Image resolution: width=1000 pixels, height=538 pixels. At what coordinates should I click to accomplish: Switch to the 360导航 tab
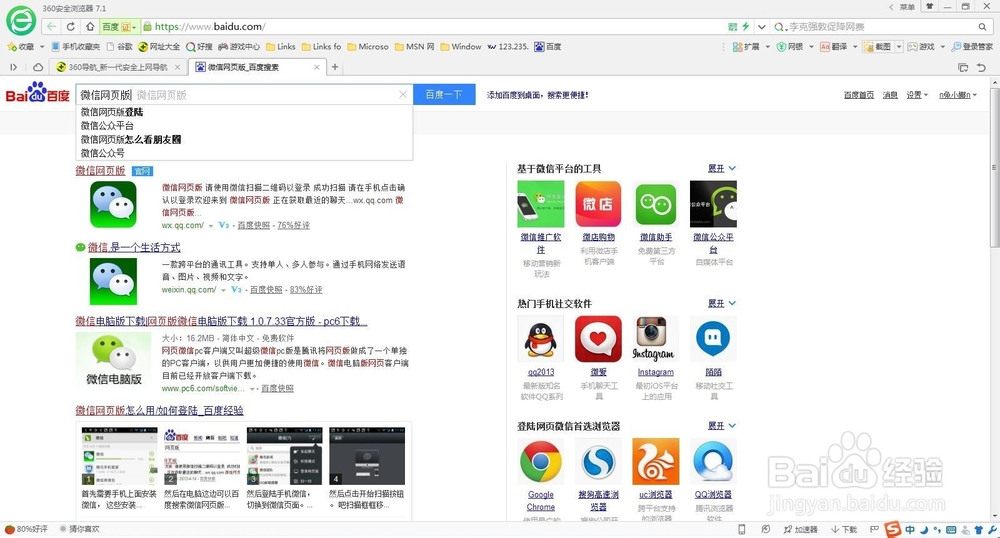(117, 67)
